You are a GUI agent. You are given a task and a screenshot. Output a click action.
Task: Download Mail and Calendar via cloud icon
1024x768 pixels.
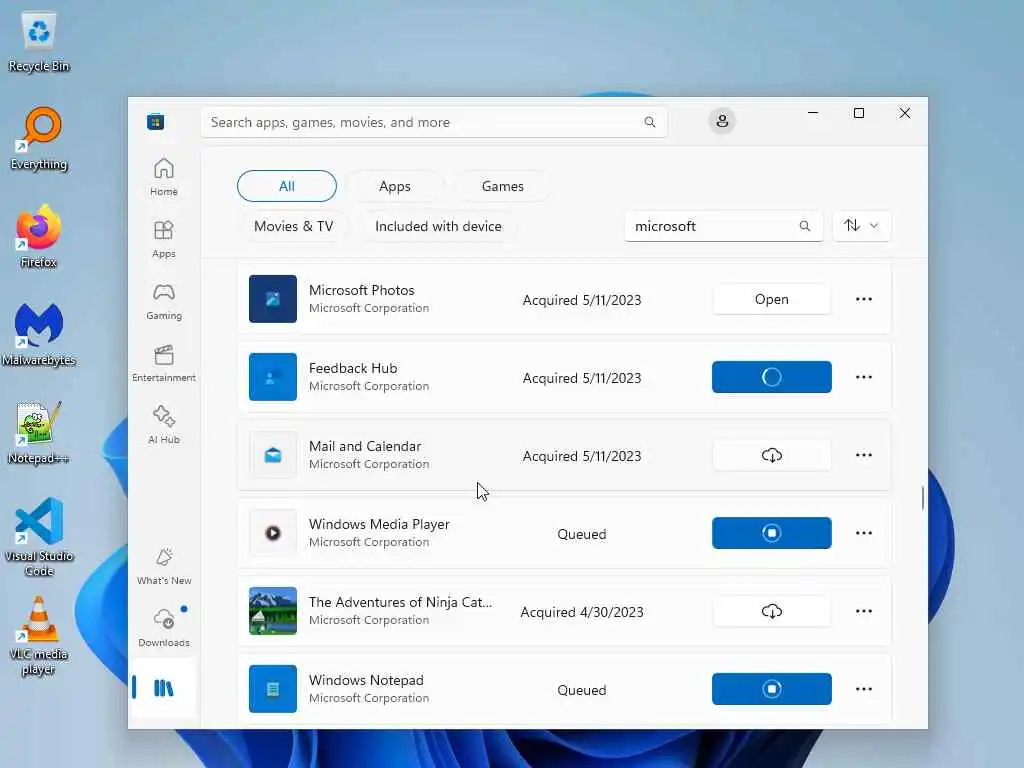[x=771, y=455]
